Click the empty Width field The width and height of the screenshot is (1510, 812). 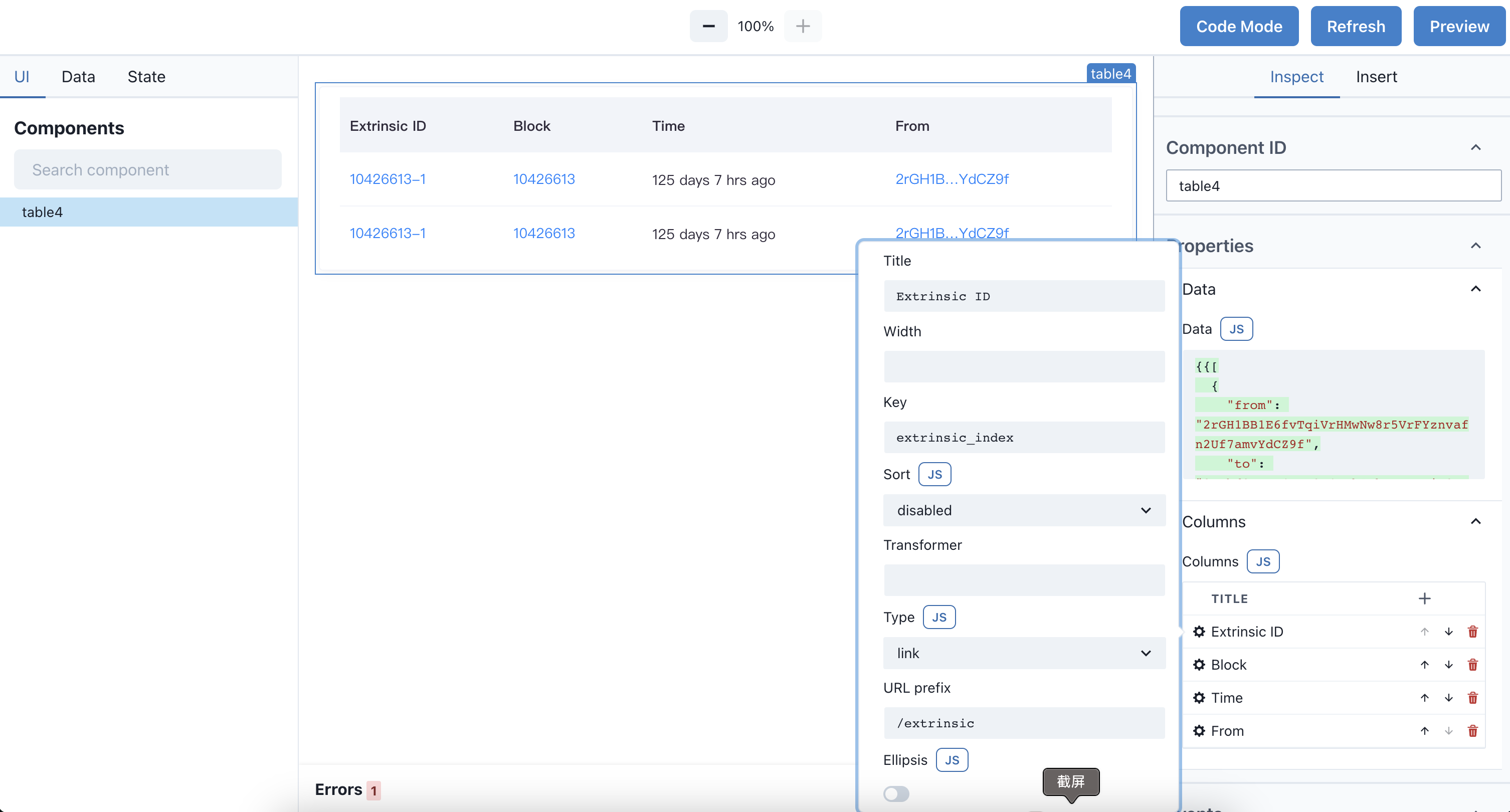coord(1024,366)
